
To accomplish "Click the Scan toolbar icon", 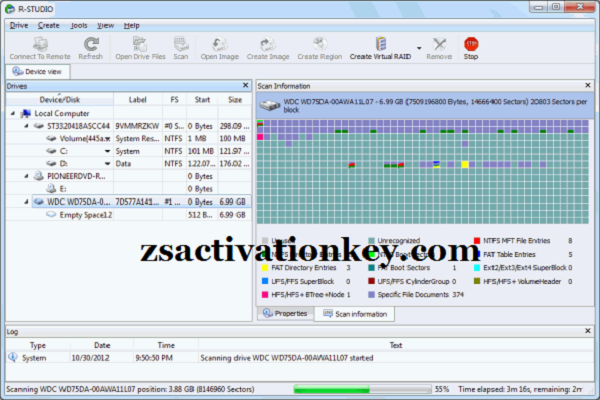I will [181, 48].
